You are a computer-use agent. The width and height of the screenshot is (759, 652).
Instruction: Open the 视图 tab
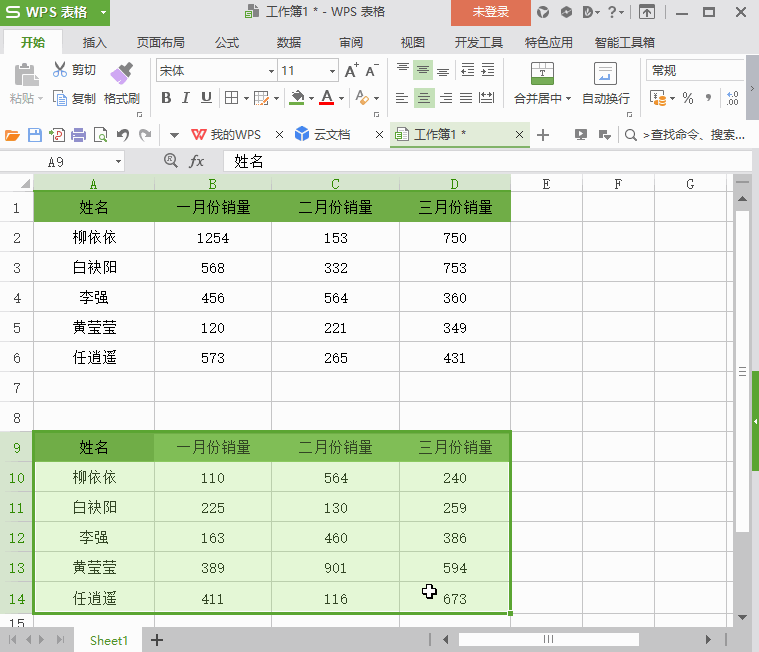pyautogui.click(x=413, y=43)
